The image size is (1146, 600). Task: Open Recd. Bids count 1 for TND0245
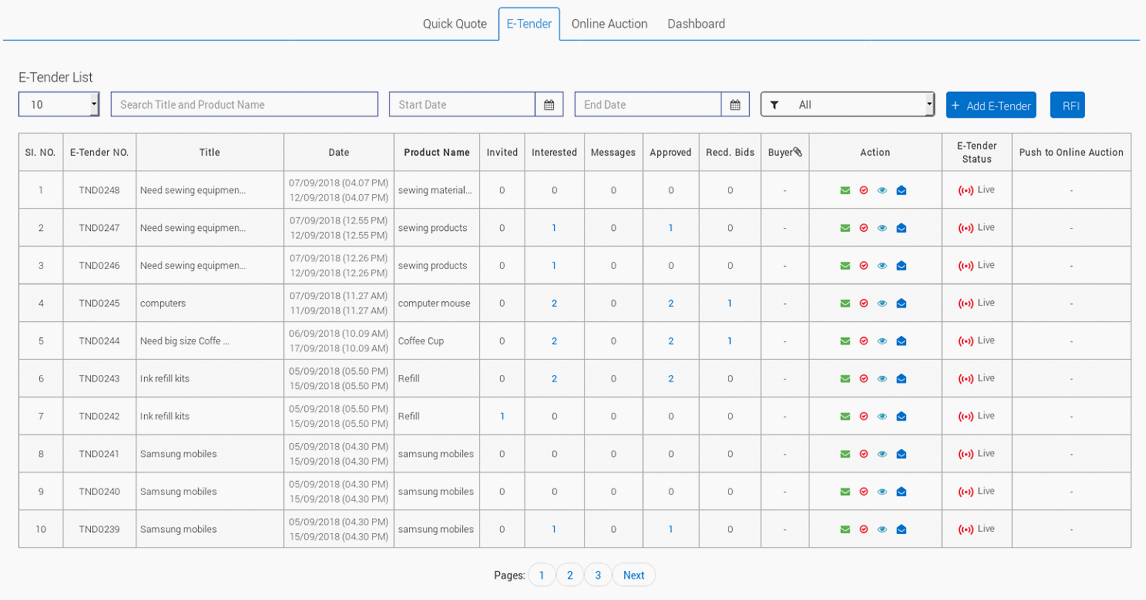coord(729,303)
